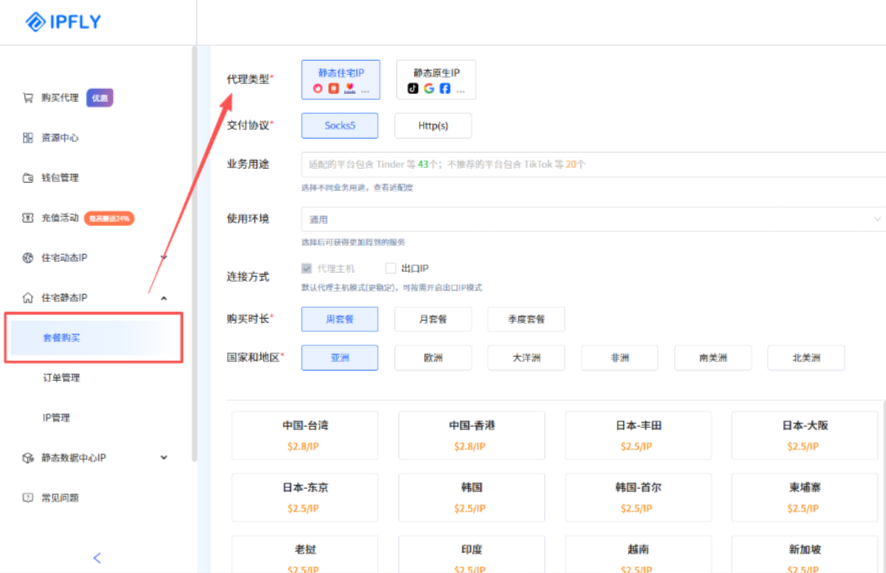
Task: Select the 韩国-首尔 location card
Action: (x=639, y=497)
